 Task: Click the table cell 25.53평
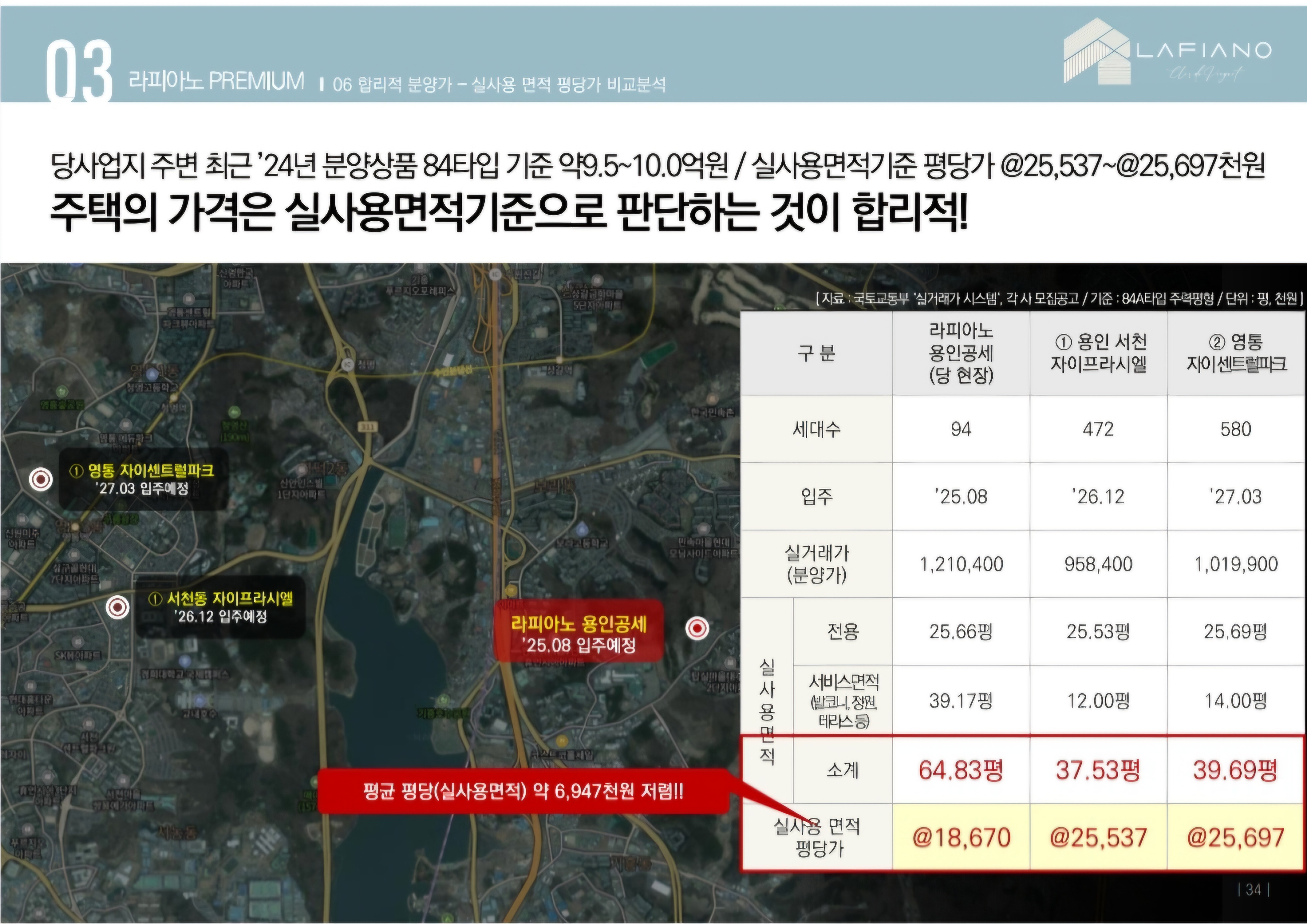point(1098,631)
